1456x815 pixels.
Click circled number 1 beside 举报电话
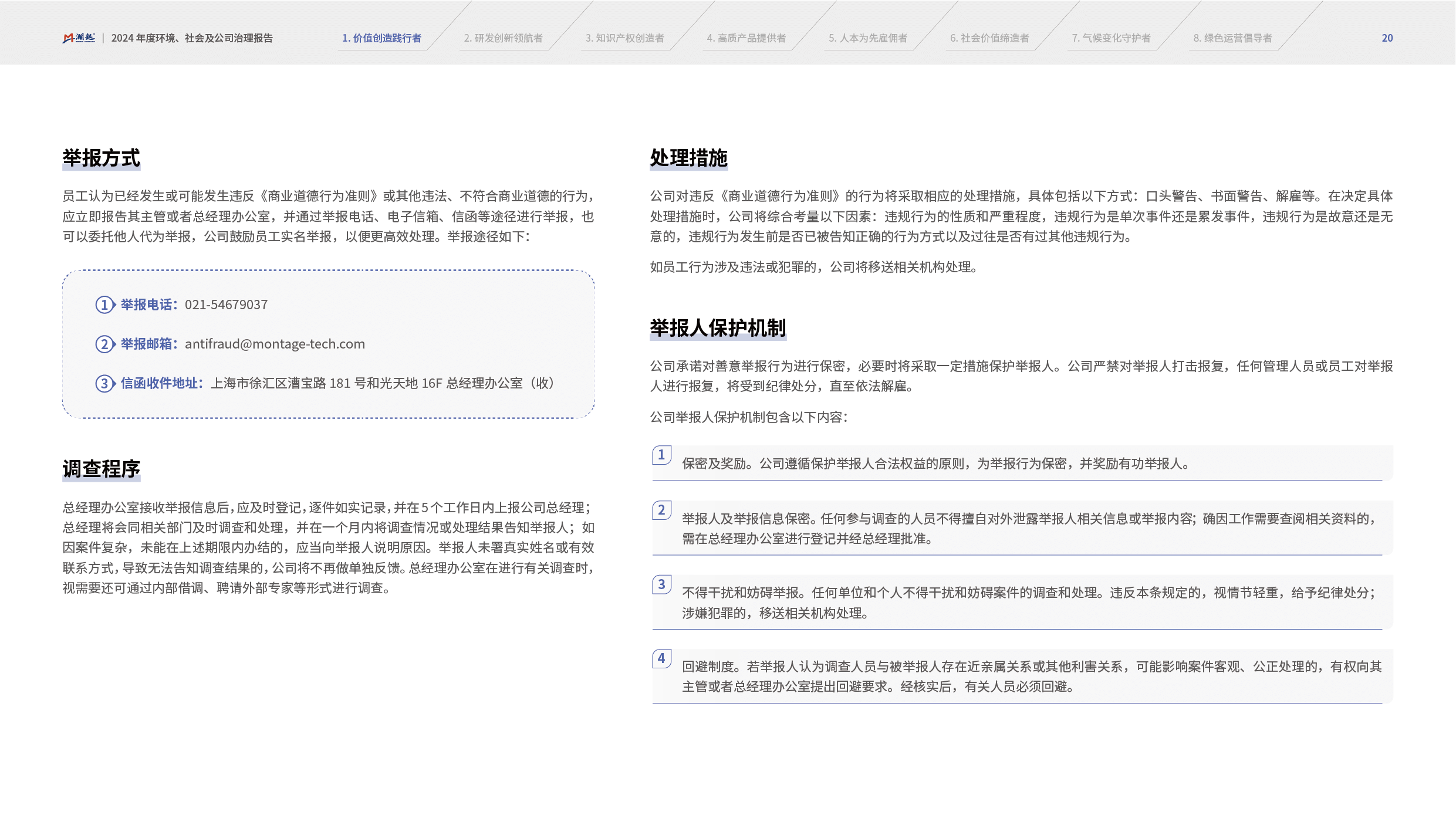point(105,305)
